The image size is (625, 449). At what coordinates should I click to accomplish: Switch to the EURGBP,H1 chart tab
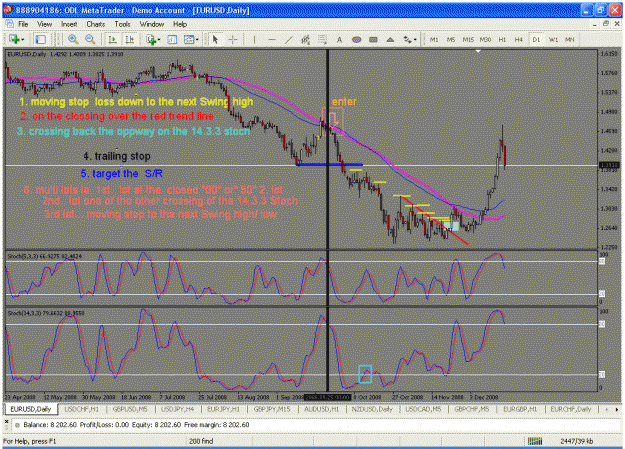[x=520, y=409]
